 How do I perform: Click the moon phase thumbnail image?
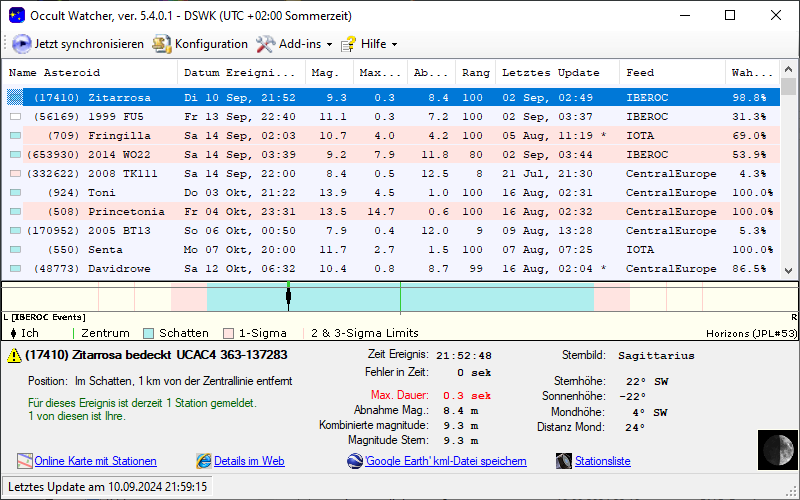[x=774, y=449]
